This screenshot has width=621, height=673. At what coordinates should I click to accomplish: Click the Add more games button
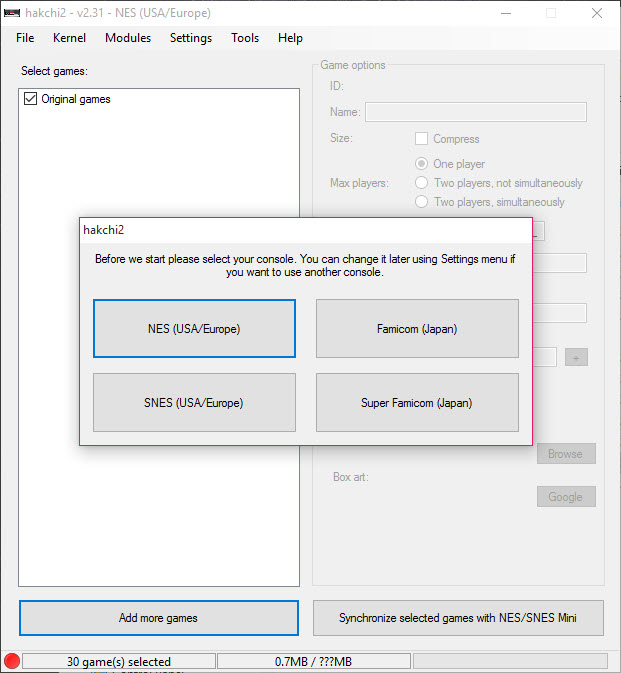[x=159, y=618]
